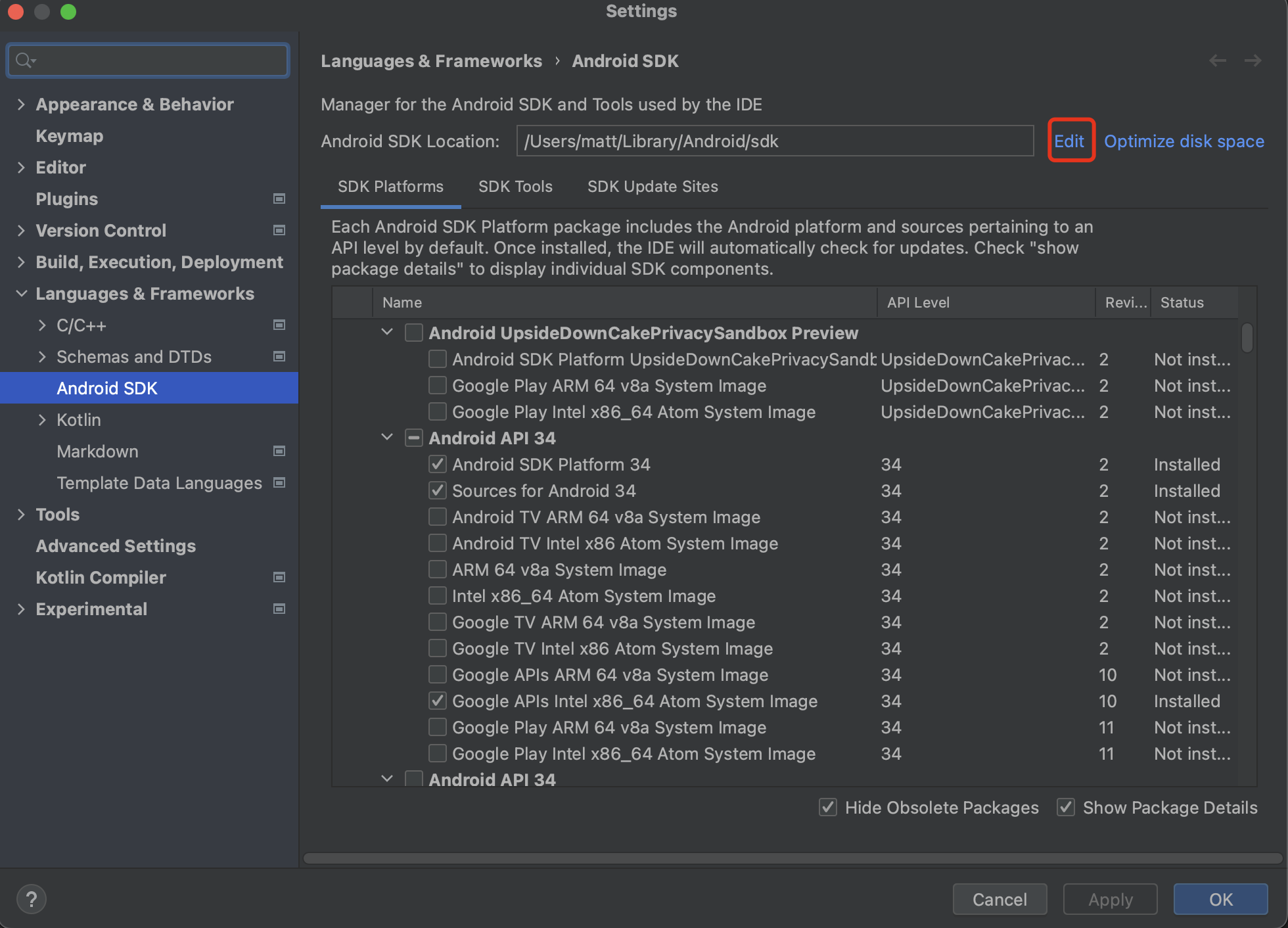Click the Edit button for SDK location
This screenshot has height=928, width=1288.
(x=1069, y=141)
